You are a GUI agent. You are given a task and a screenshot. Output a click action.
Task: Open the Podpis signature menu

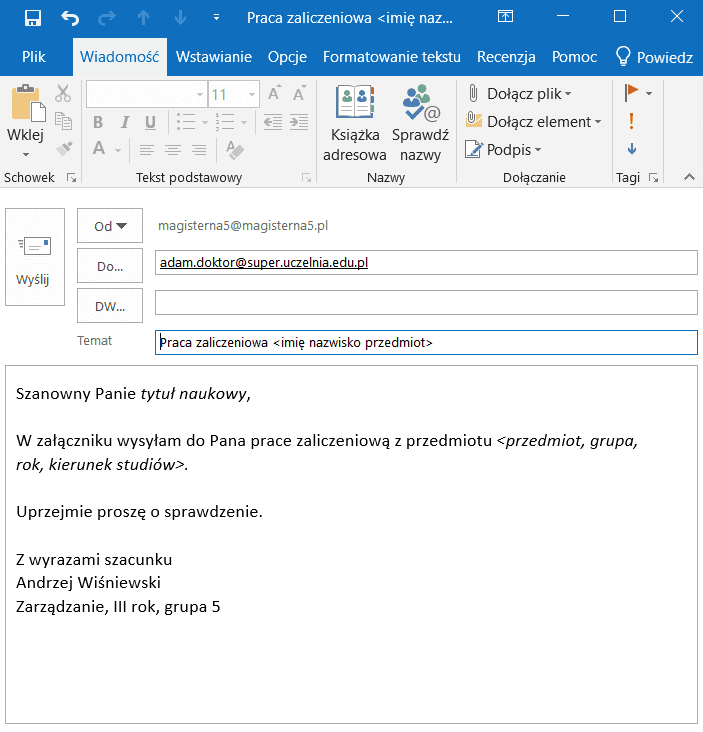click(x=503, y=149)
